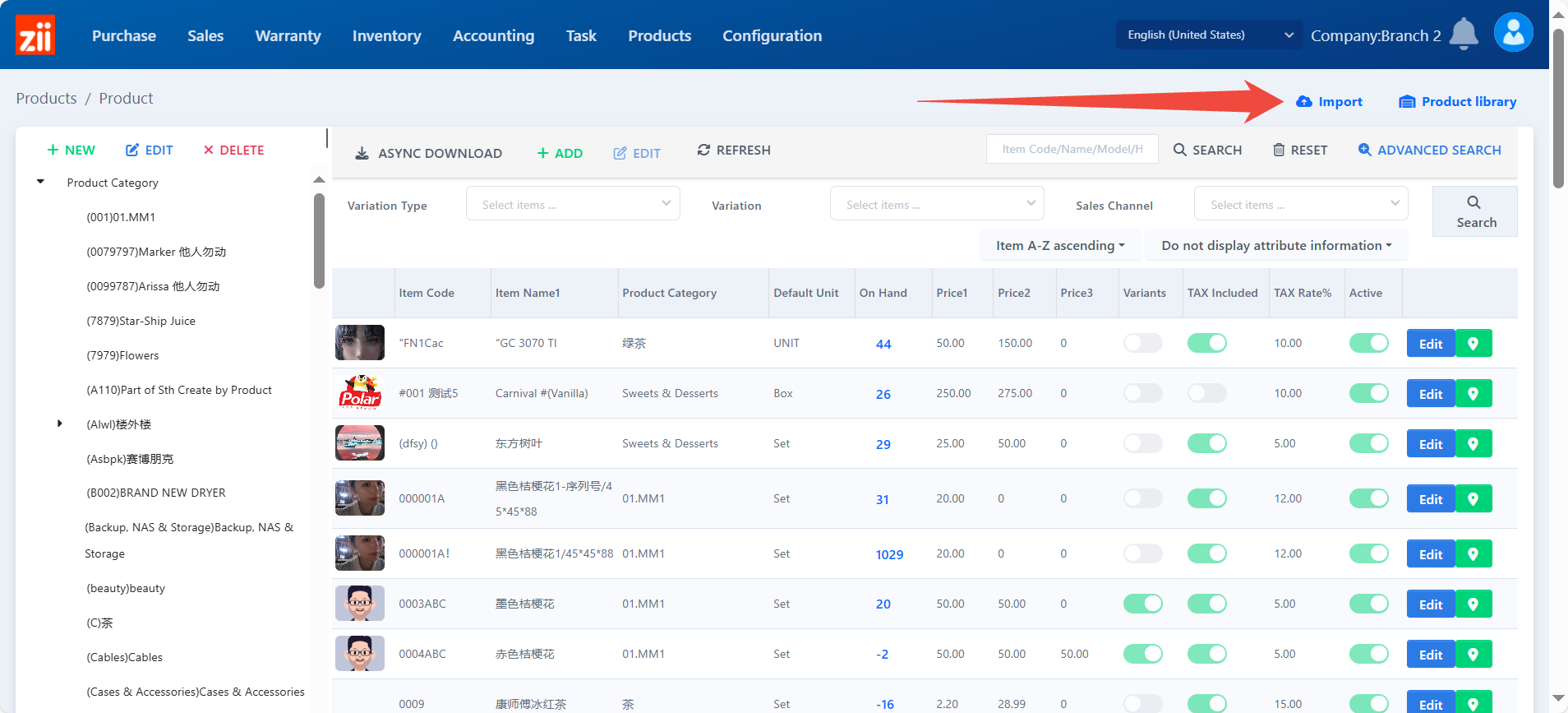This screenshot has height=713, width=1568.
Task: Click the Import cloud upload icon
Action: [1304, 102]
